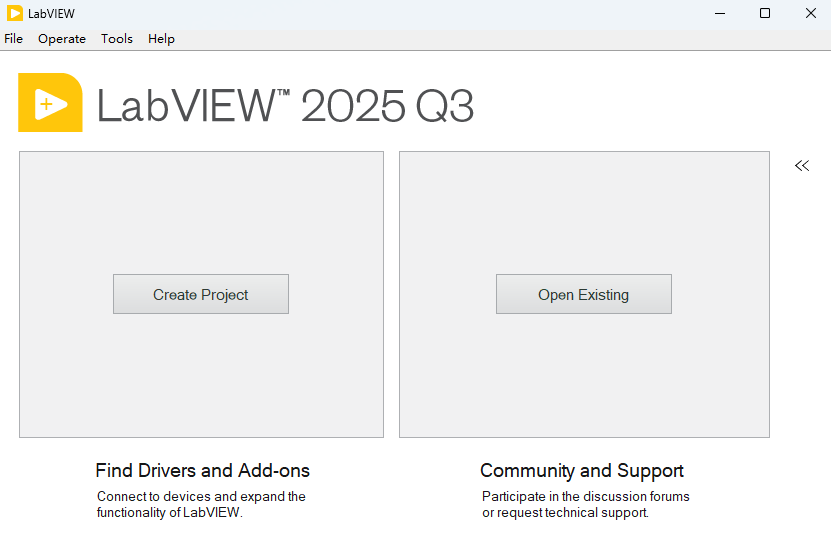
Task: Open the Operate menu
Action: click(x=62, y=39)
